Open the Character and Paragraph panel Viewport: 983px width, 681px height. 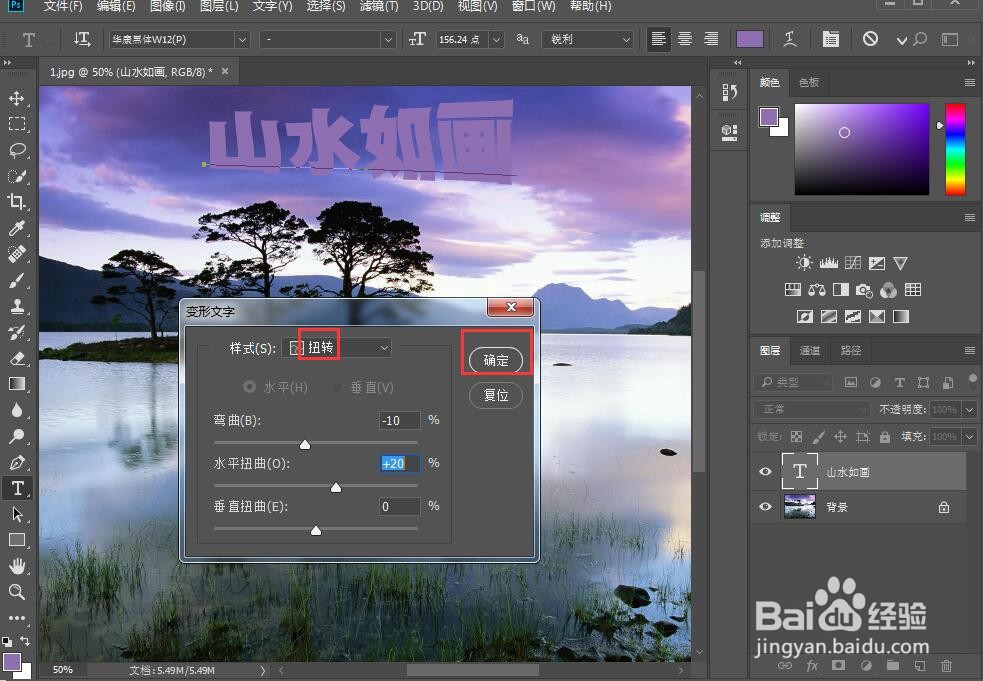click(x=831, y=40)
